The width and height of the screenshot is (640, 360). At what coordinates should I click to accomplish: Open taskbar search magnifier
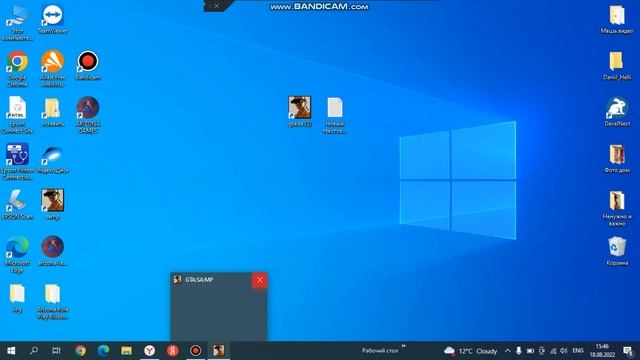(34, 351)
